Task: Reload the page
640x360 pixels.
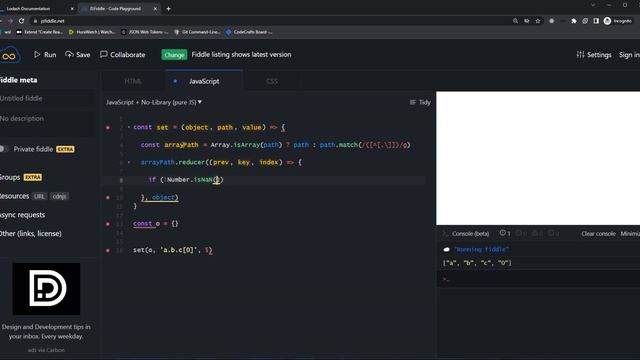Action: (x=22, y=21)
